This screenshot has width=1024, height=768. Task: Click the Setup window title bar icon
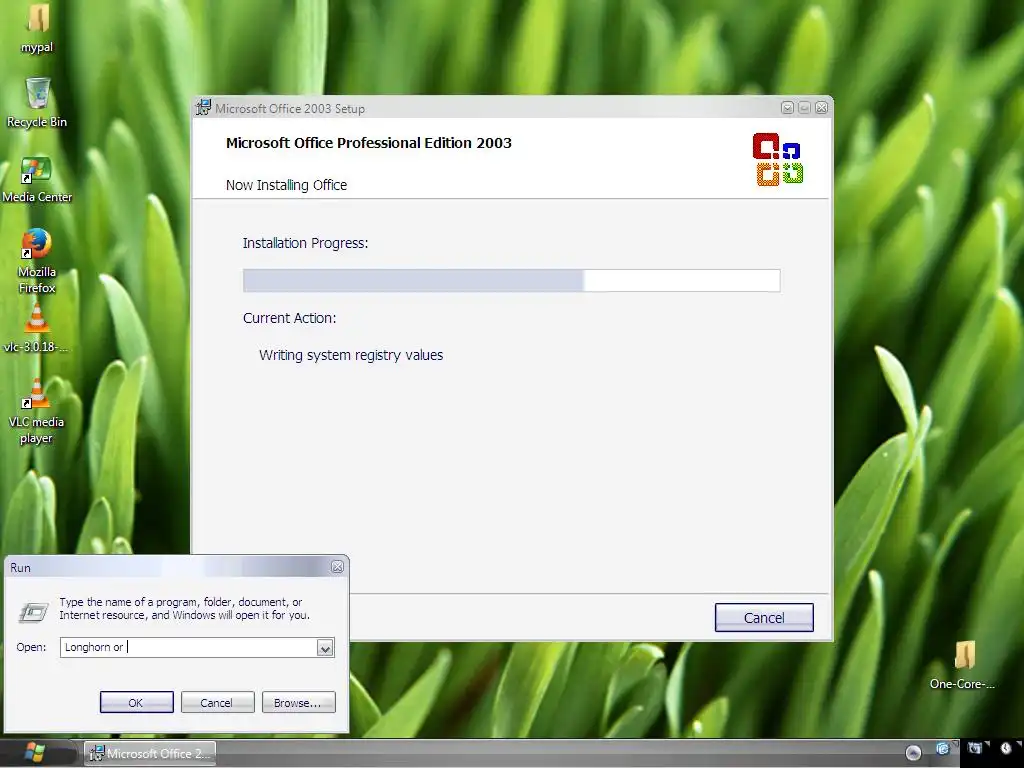[204, 107]
